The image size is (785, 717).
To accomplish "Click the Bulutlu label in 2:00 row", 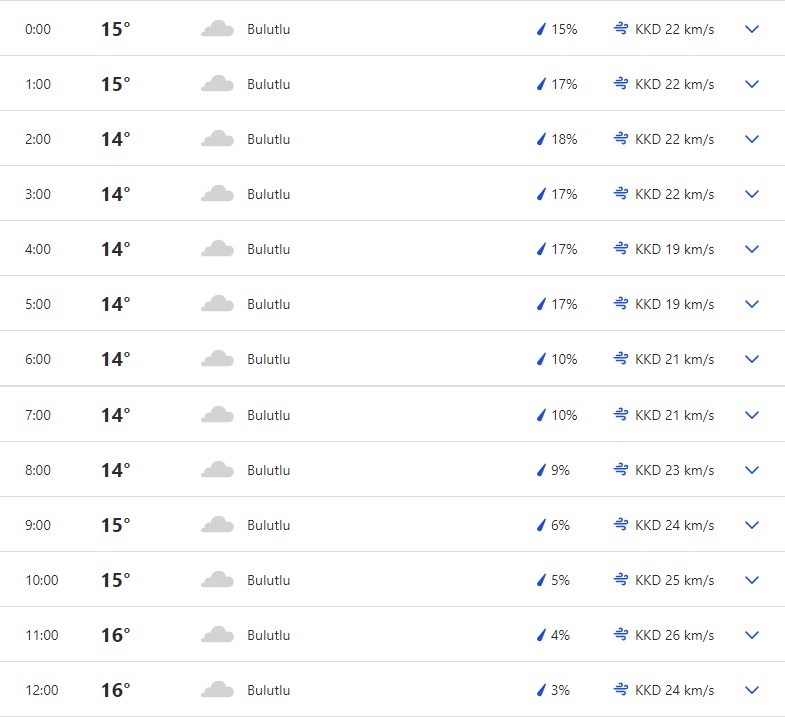I will (x=268, y=139).
